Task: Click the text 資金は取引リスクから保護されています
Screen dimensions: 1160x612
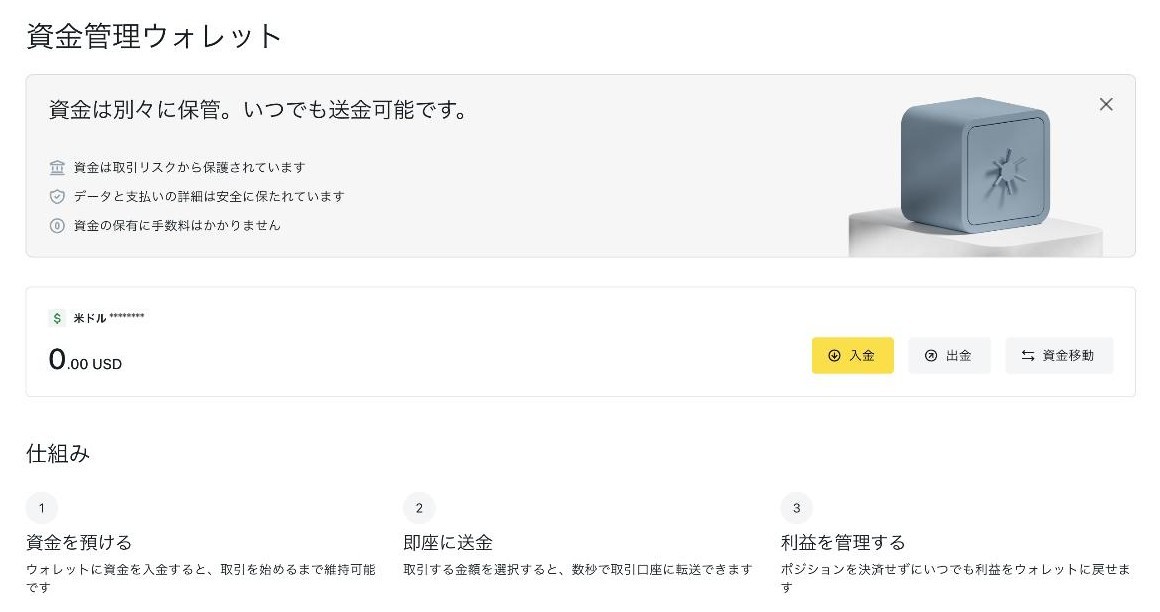Action: click(189, 168)
